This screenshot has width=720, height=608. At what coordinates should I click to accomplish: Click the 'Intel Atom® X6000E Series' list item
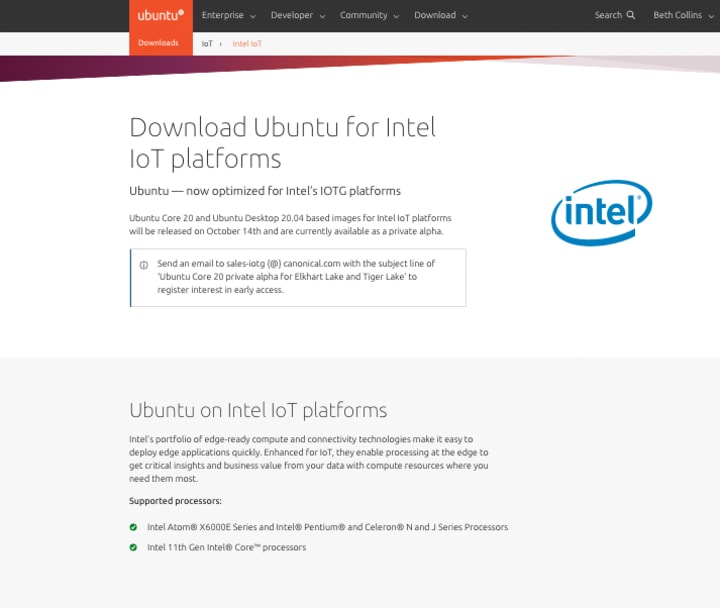click(x=327, y=527)
